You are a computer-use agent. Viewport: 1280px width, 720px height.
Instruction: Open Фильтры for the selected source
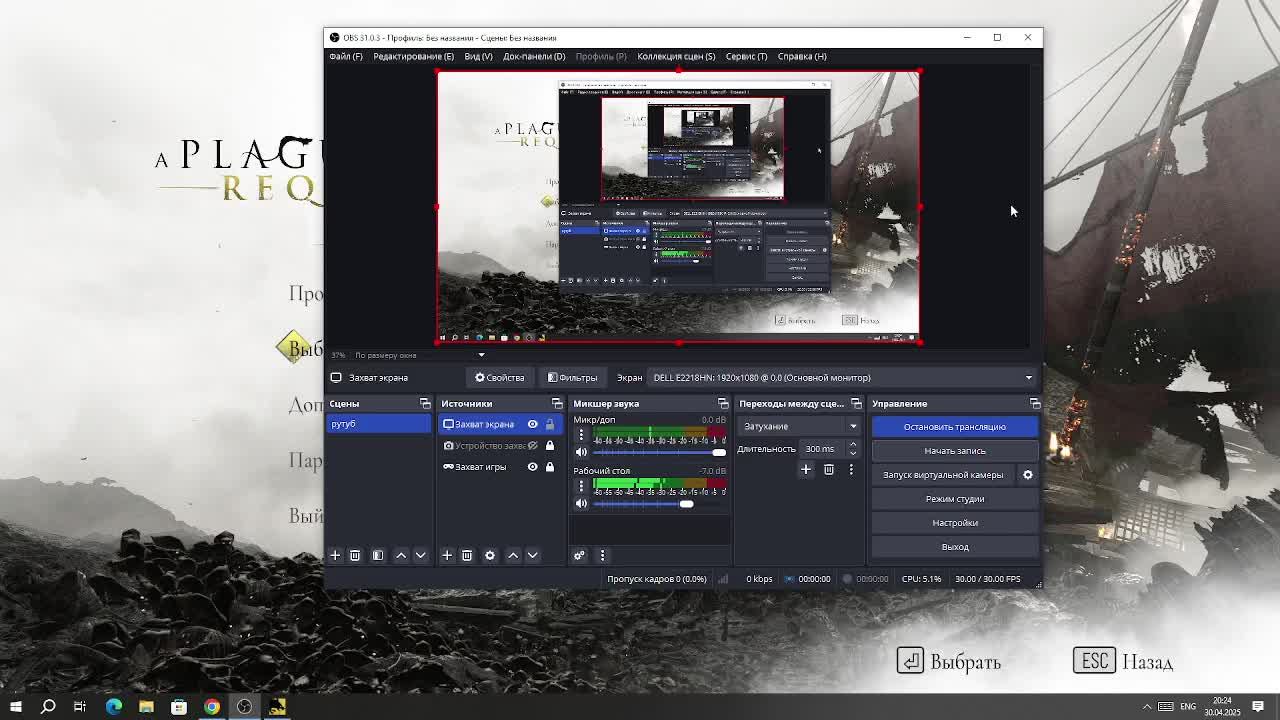pos(573,378)
